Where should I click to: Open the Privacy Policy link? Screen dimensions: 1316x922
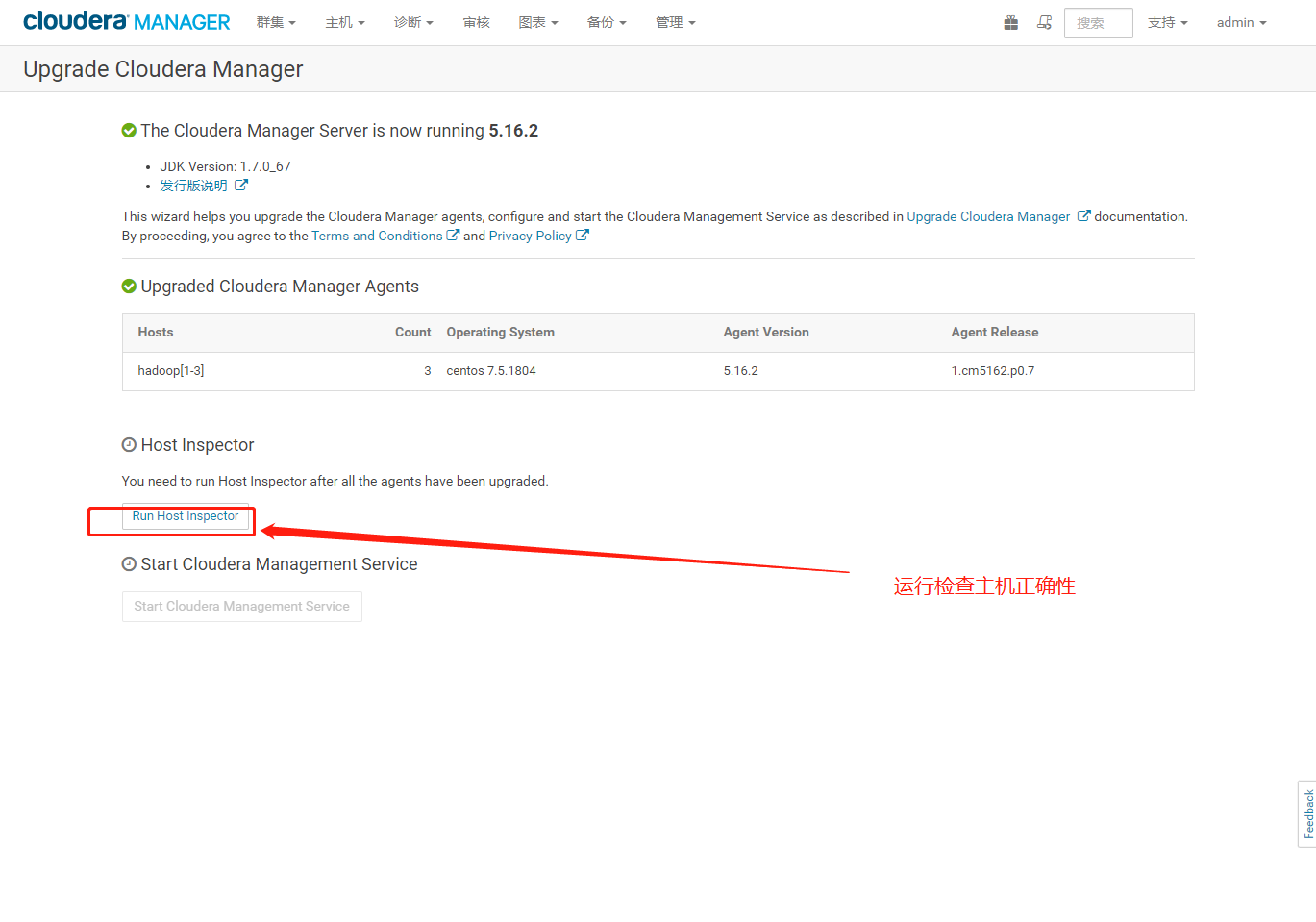click(x=530, y=236)
